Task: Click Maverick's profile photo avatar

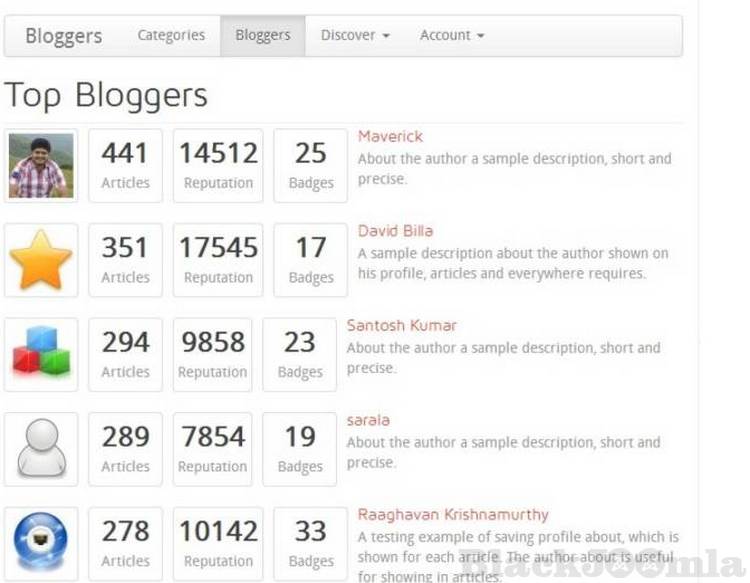Action: coord(41,166)
